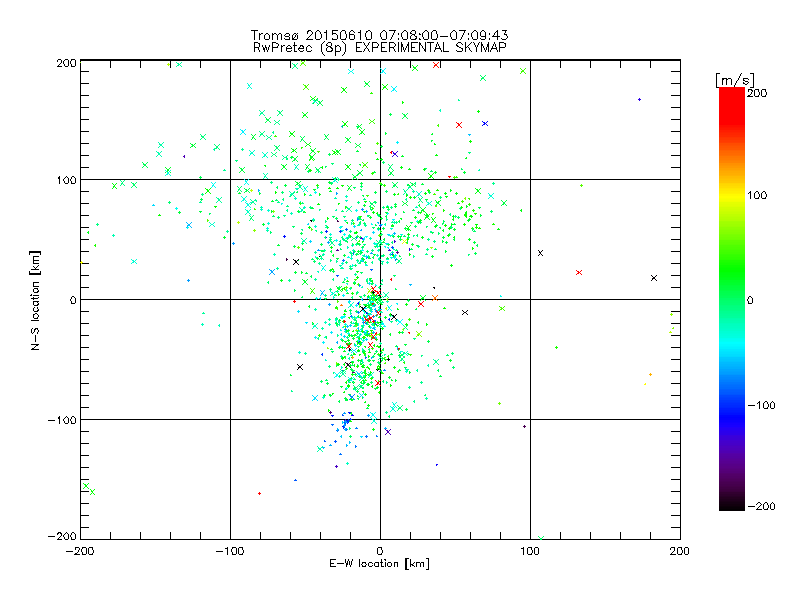Screen dimensions: 800x600
Task: Click the N-S axis tick label "100"
Action: pyautogui.click(x=66, y=180)
